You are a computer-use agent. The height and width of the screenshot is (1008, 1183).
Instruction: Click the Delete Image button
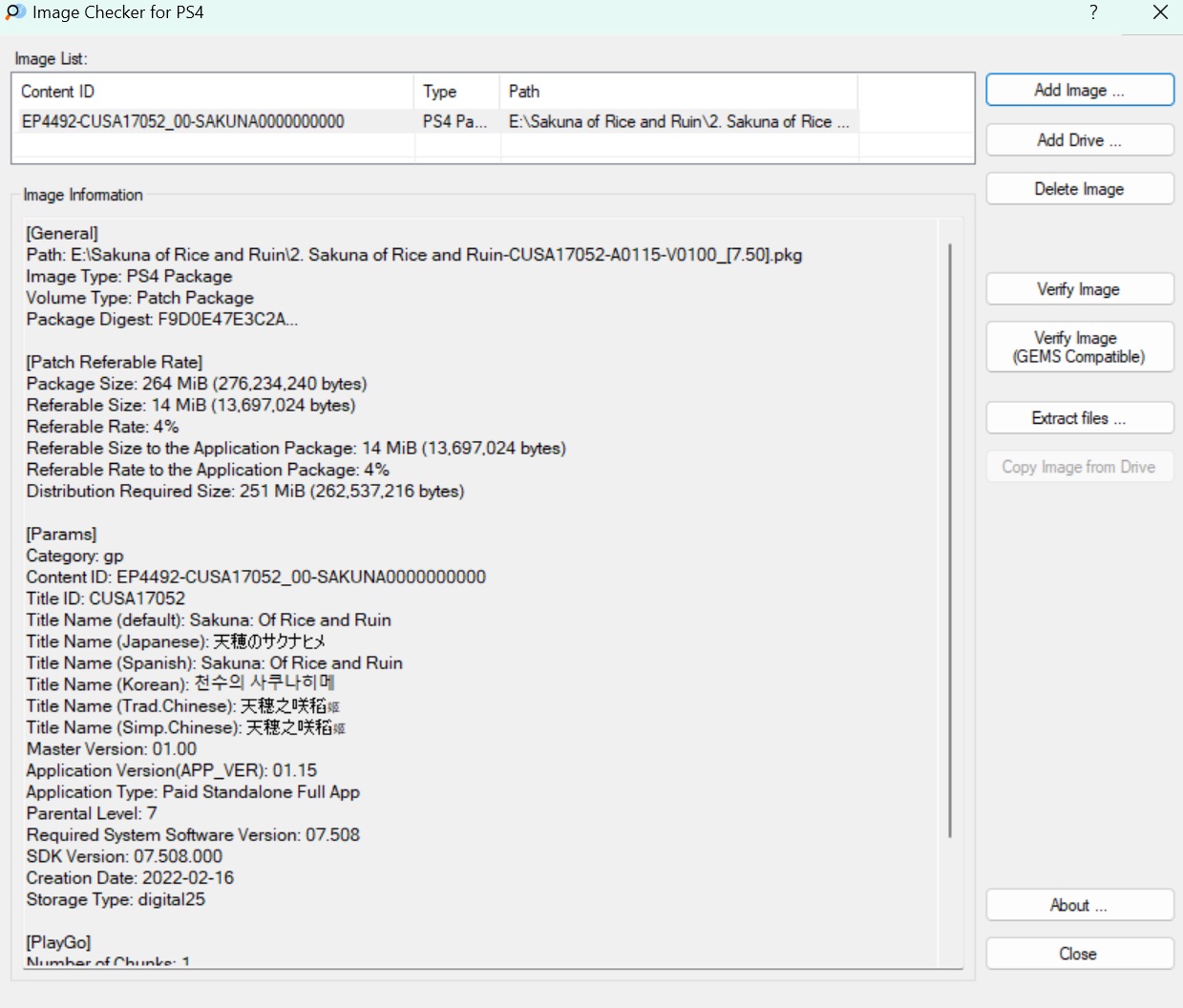click(x=1079, y=189)
